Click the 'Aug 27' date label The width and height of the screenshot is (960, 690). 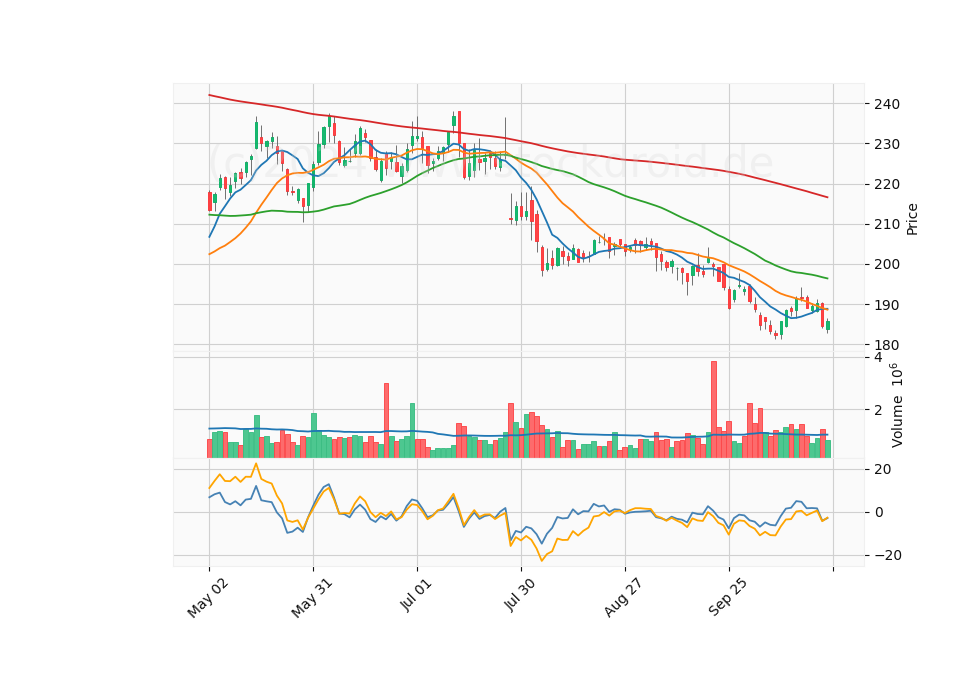tap(624, 598)
